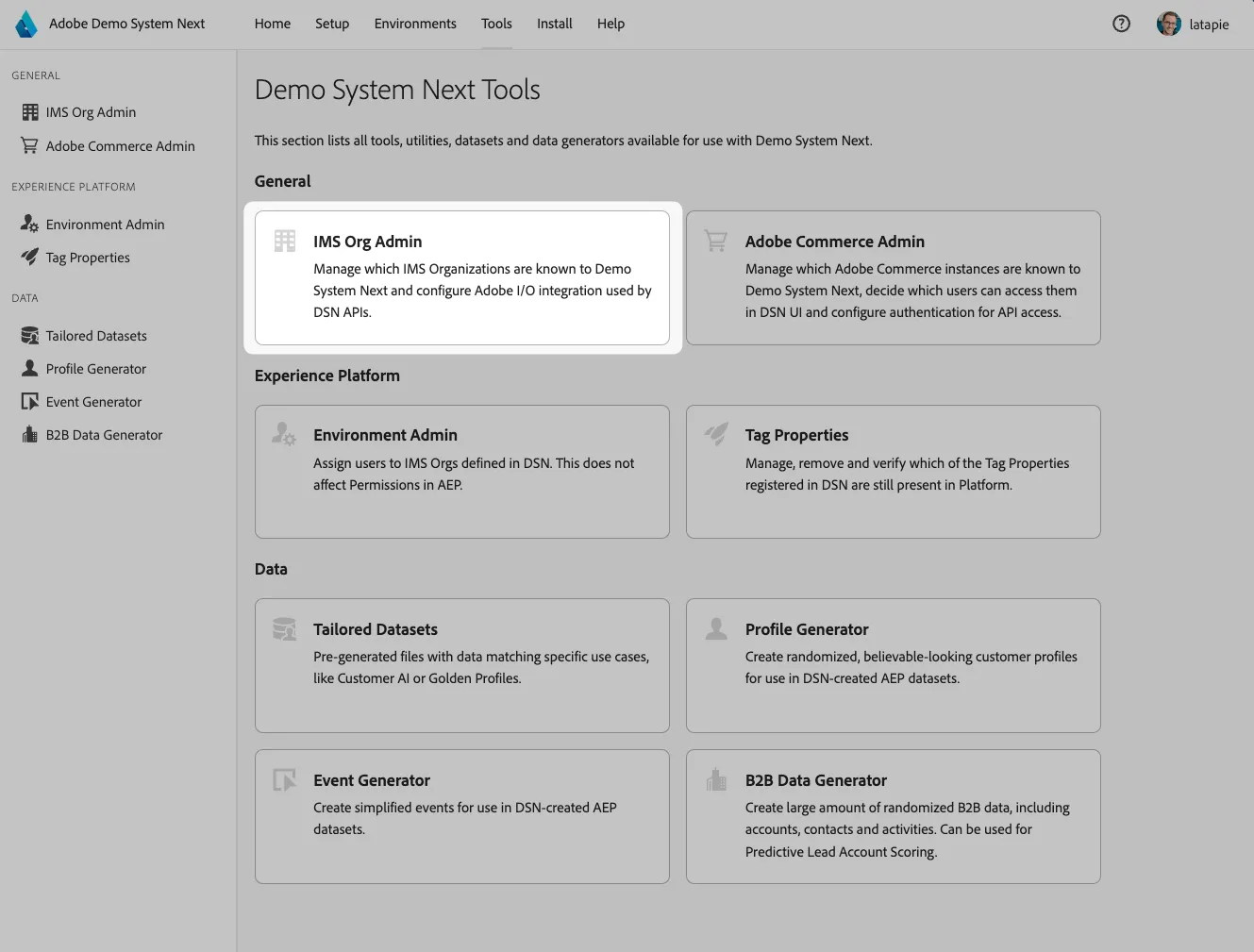Open B2B Data Generator sidebar link
The width and height of the screenshot is (1254, 952).
[x=104, y=435]
